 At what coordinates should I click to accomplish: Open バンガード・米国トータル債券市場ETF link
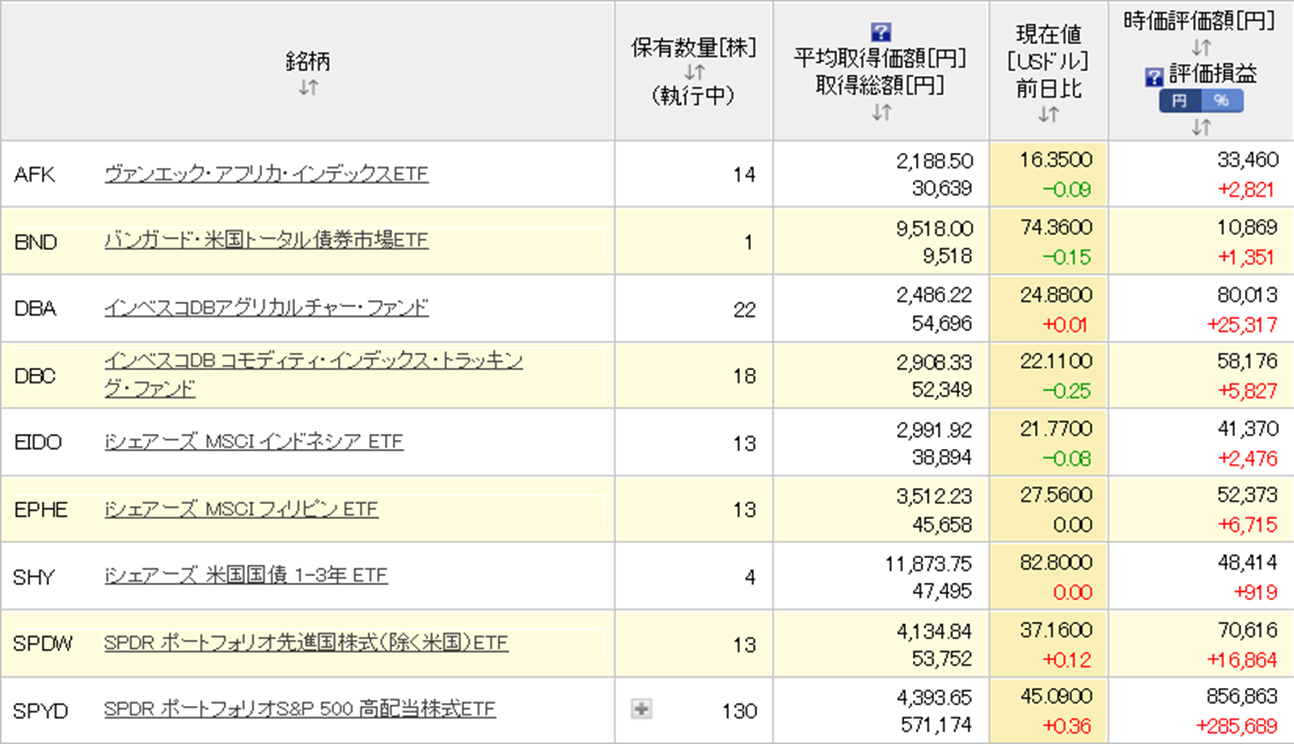point(266,241)
